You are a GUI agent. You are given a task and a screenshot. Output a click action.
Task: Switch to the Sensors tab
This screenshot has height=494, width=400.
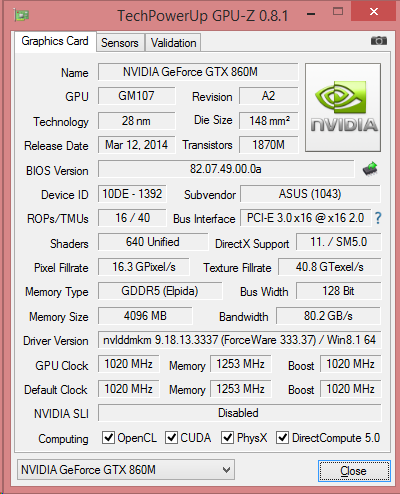[x=120, y=43]
